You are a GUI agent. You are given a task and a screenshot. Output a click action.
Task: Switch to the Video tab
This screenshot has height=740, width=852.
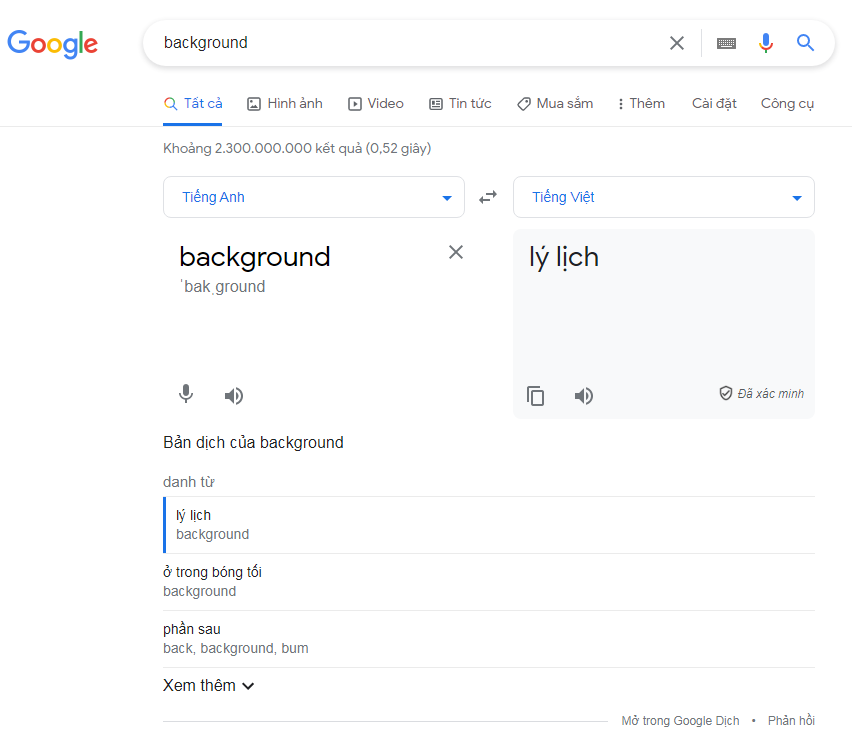(x=376, y=104)
